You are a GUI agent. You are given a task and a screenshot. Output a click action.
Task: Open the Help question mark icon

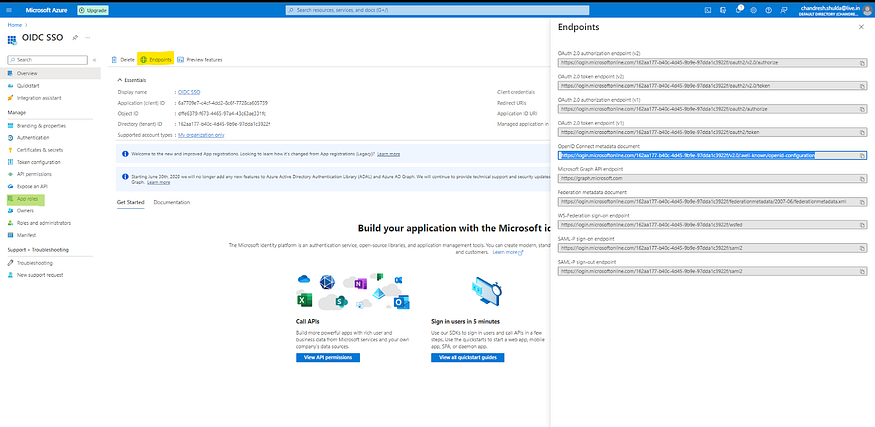click(768, 10)
